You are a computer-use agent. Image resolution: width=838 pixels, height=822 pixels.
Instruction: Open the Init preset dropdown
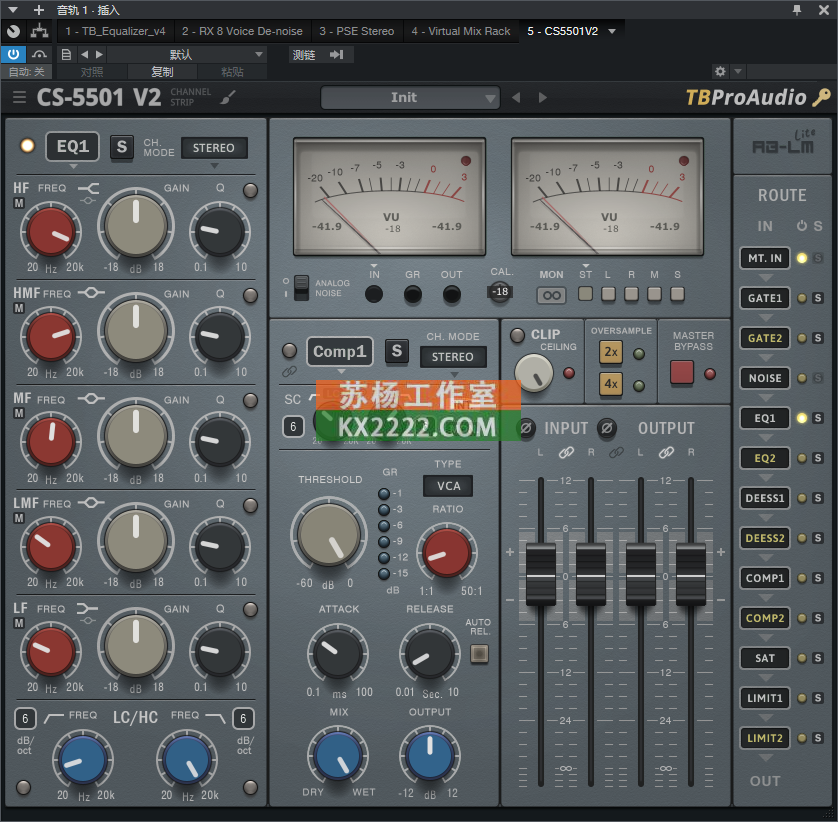point(410,97)
